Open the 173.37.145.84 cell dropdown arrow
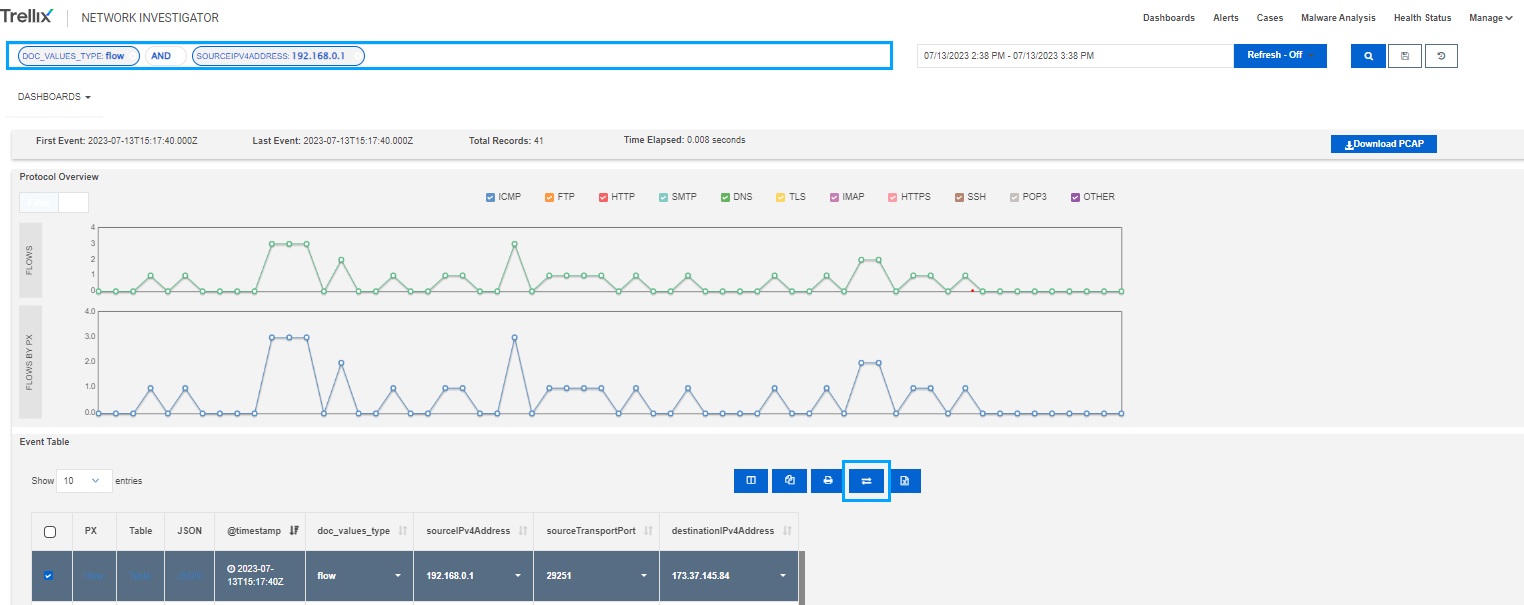Screen dimensions: 1524x605 [x=783, y=576]
